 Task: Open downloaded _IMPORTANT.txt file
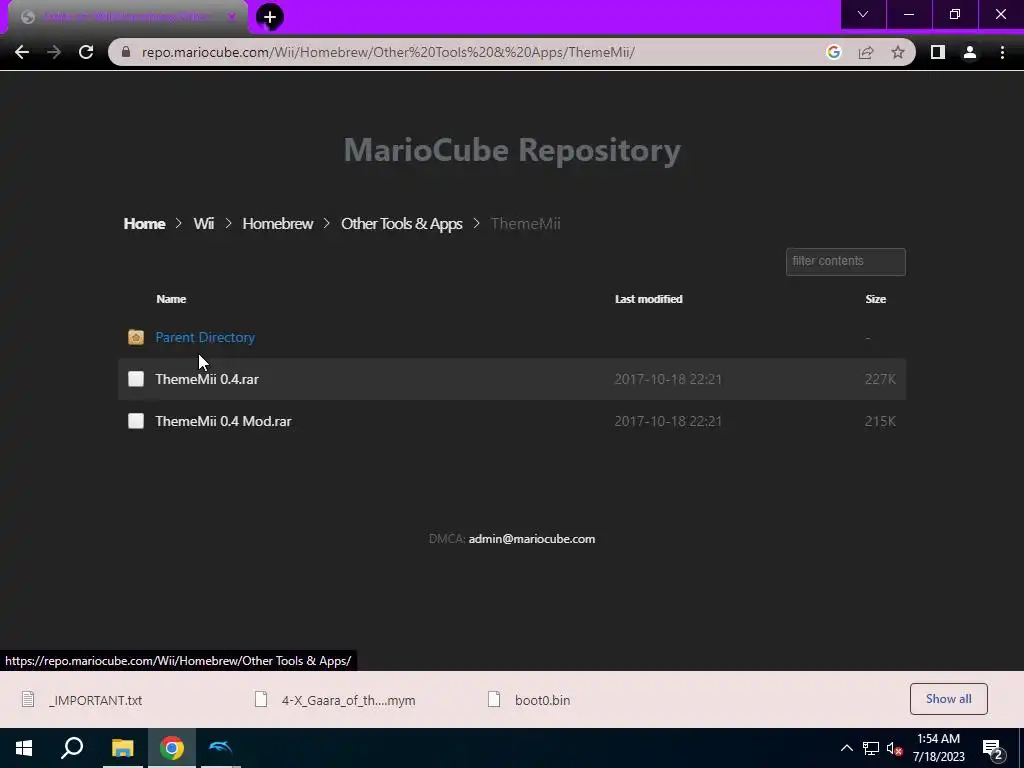pos(95,700)
